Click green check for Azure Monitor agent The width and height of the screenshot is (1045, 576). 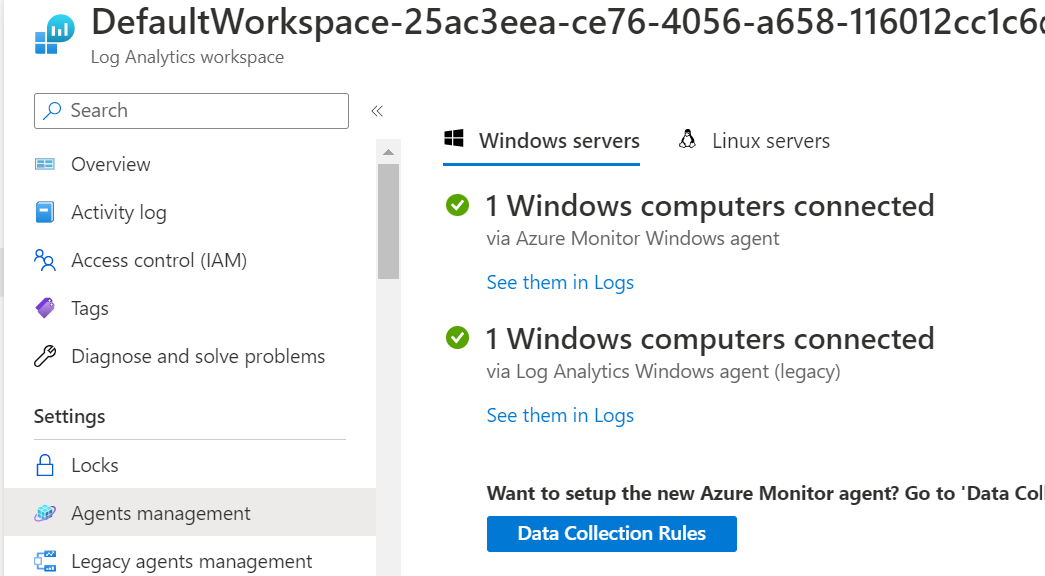(x=457, y=205)
